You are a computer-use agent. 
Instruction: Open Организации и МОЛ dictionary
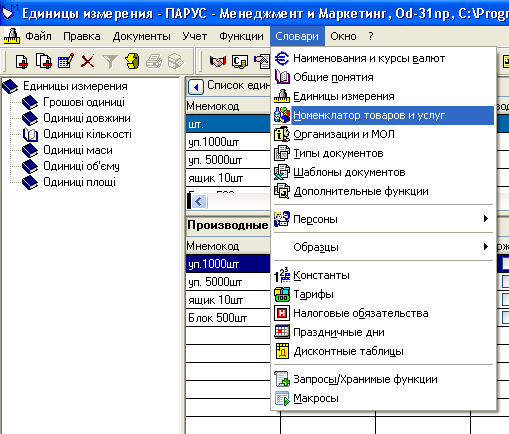click(x=383, y=134)
